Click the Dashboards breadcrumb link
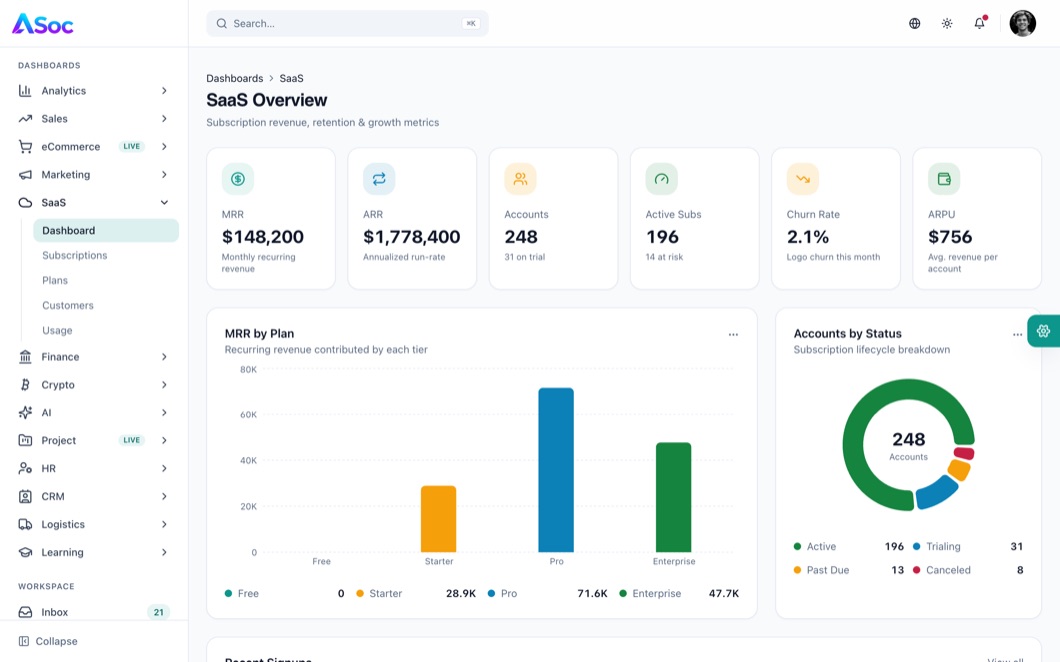The width and height of the screenshot is (1060, 662). (x=235, y=78)
